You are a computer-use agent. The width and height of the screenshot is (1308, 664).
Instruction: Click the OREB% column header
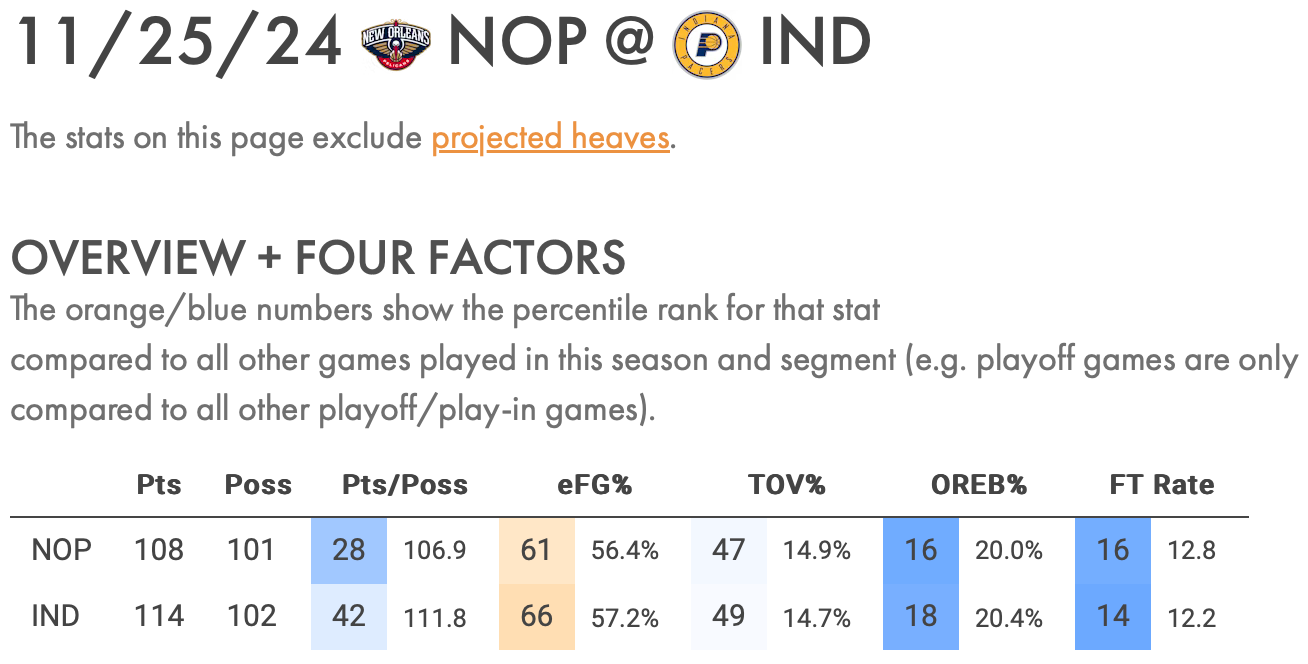click(978, 486)
